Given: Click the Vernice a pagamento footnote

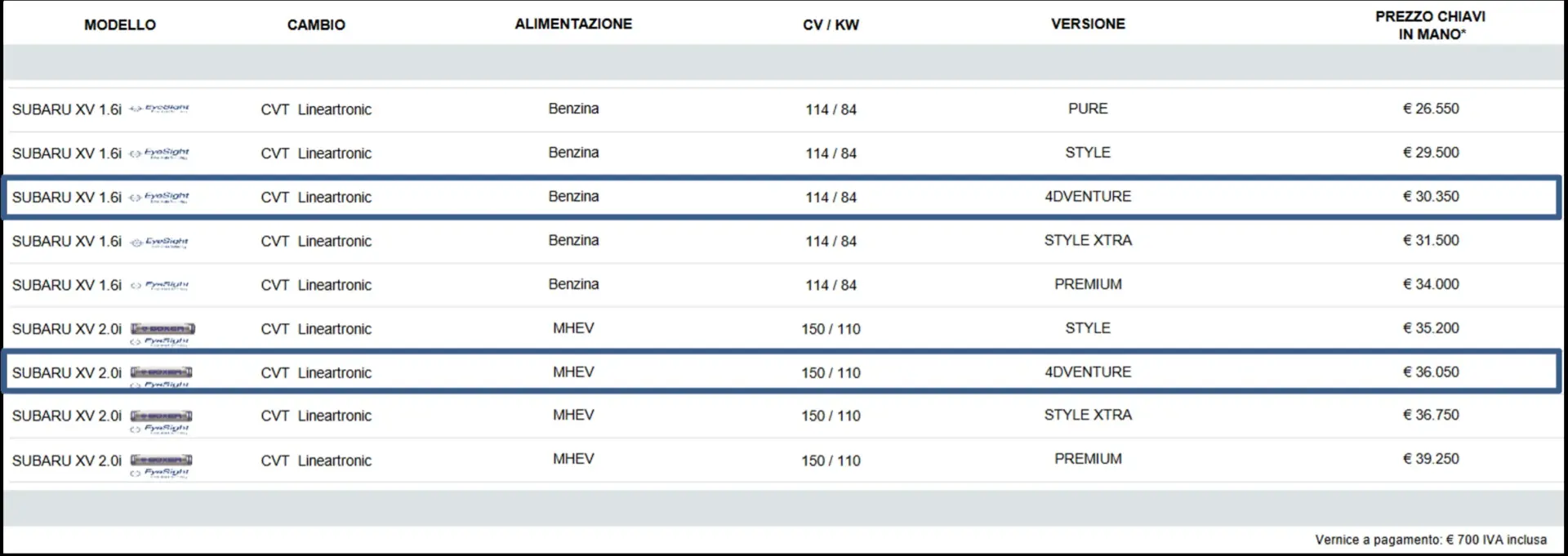Looking at the screenshot, I should [x=1431, y=540].
